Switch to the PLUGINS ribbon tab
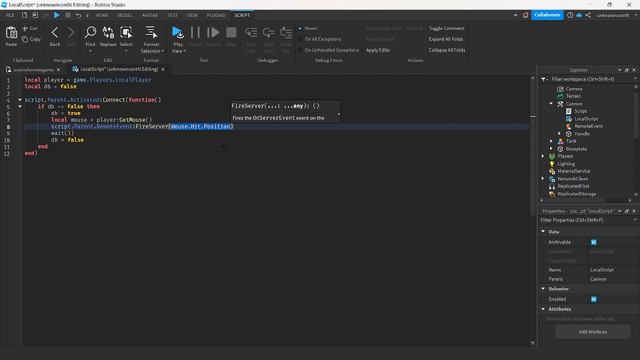The width and height of the screenshot is (640, 360). [216, 15]
